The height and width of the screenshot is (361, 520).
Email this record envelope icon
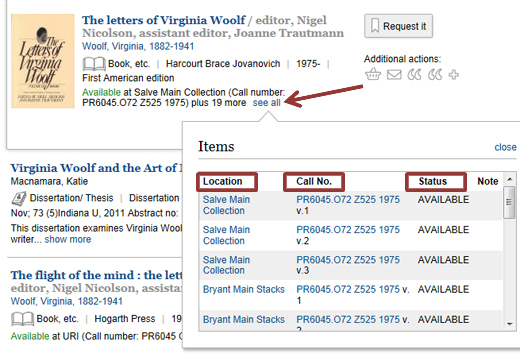tap(394, 74)
